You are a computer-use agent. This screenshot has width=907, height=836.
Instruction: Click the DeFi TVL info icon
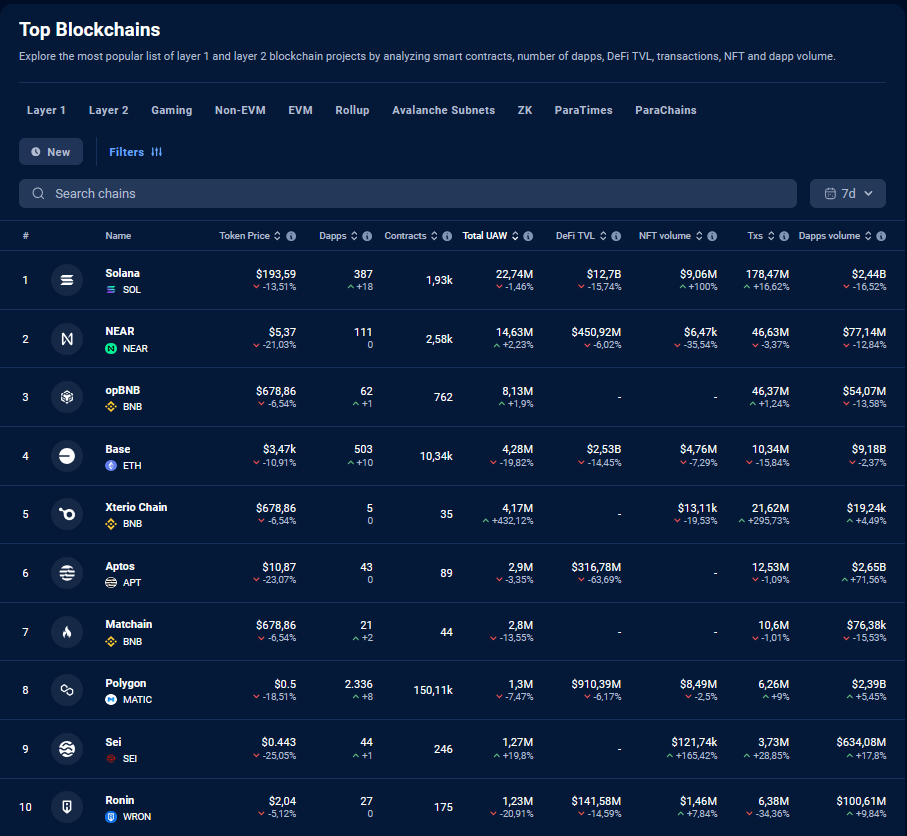pyautogui.click(x=616, y=236)
